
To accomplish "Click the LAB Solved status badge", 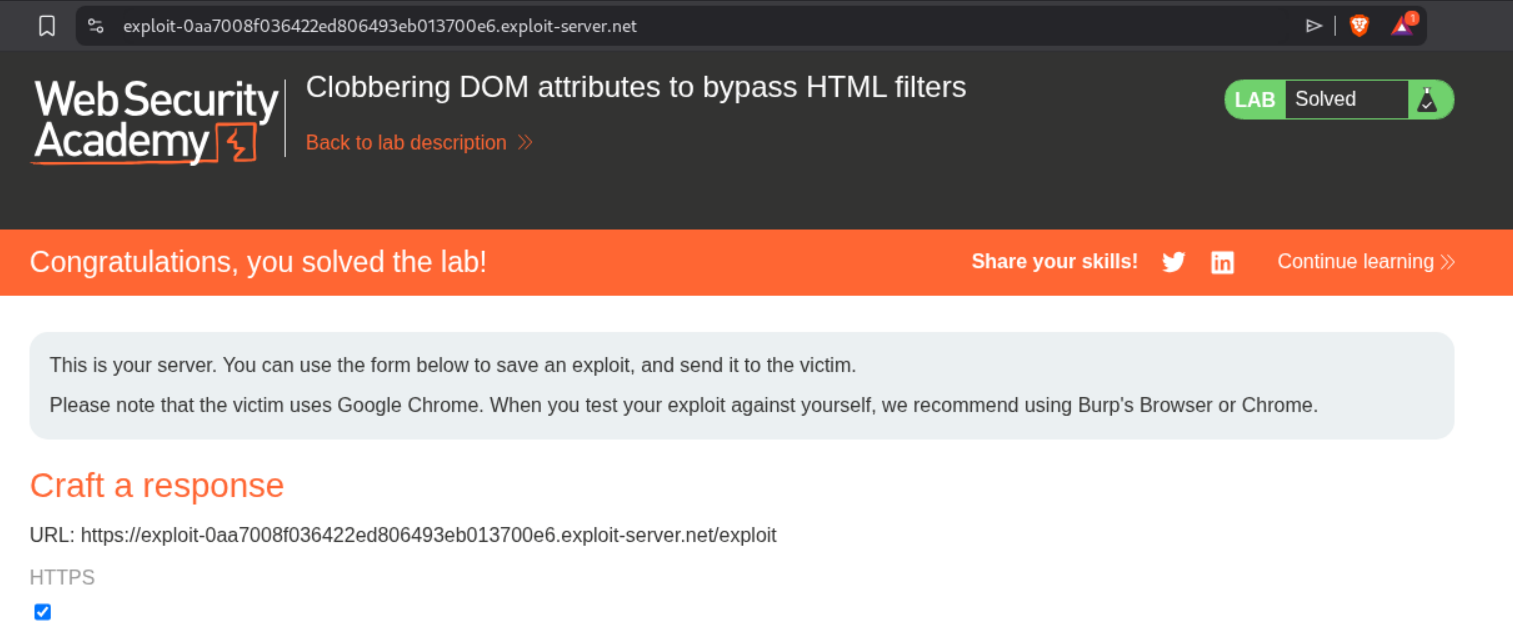I will click(x=1325, y=99).
